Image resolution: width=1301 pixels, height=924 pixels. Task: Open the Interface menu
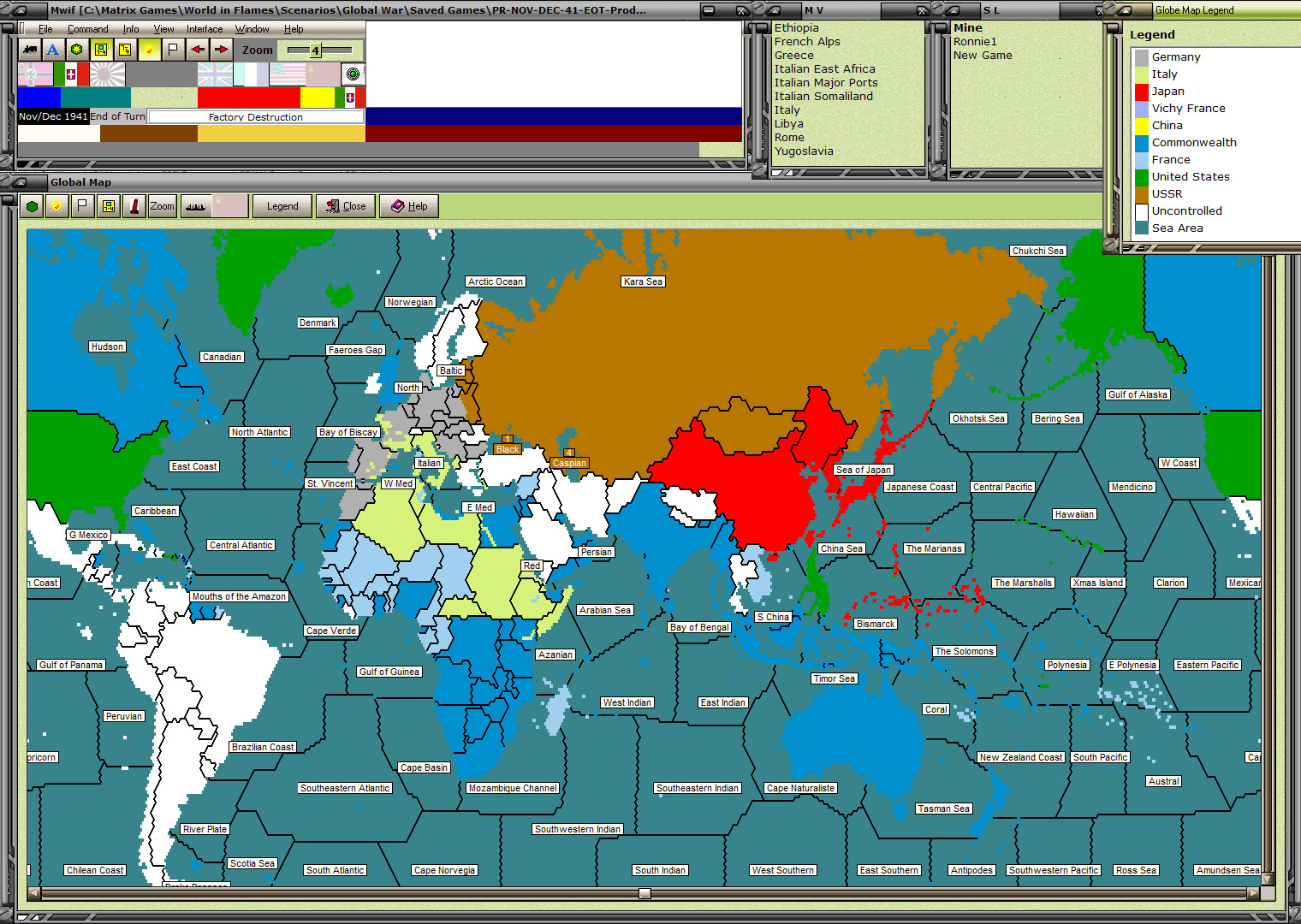pos(205,29)
